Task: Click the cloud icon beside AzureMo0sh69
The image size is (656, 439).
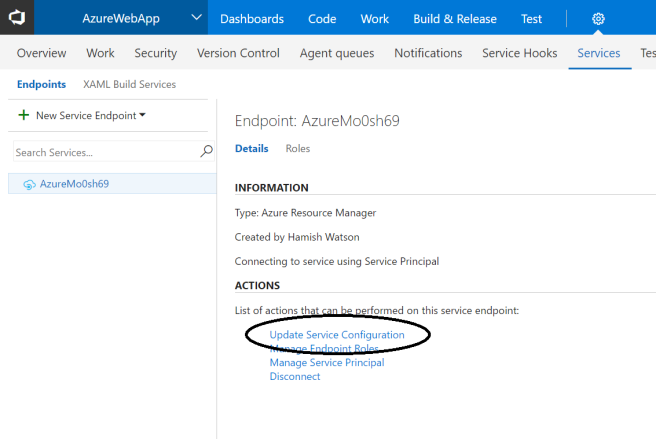Action: click(29, 185)
